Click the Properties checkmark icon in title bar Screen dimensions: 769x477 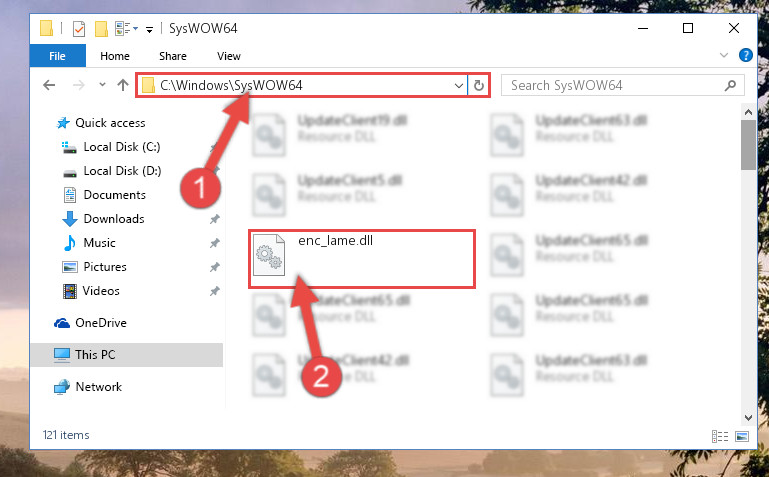pos(78,29)
